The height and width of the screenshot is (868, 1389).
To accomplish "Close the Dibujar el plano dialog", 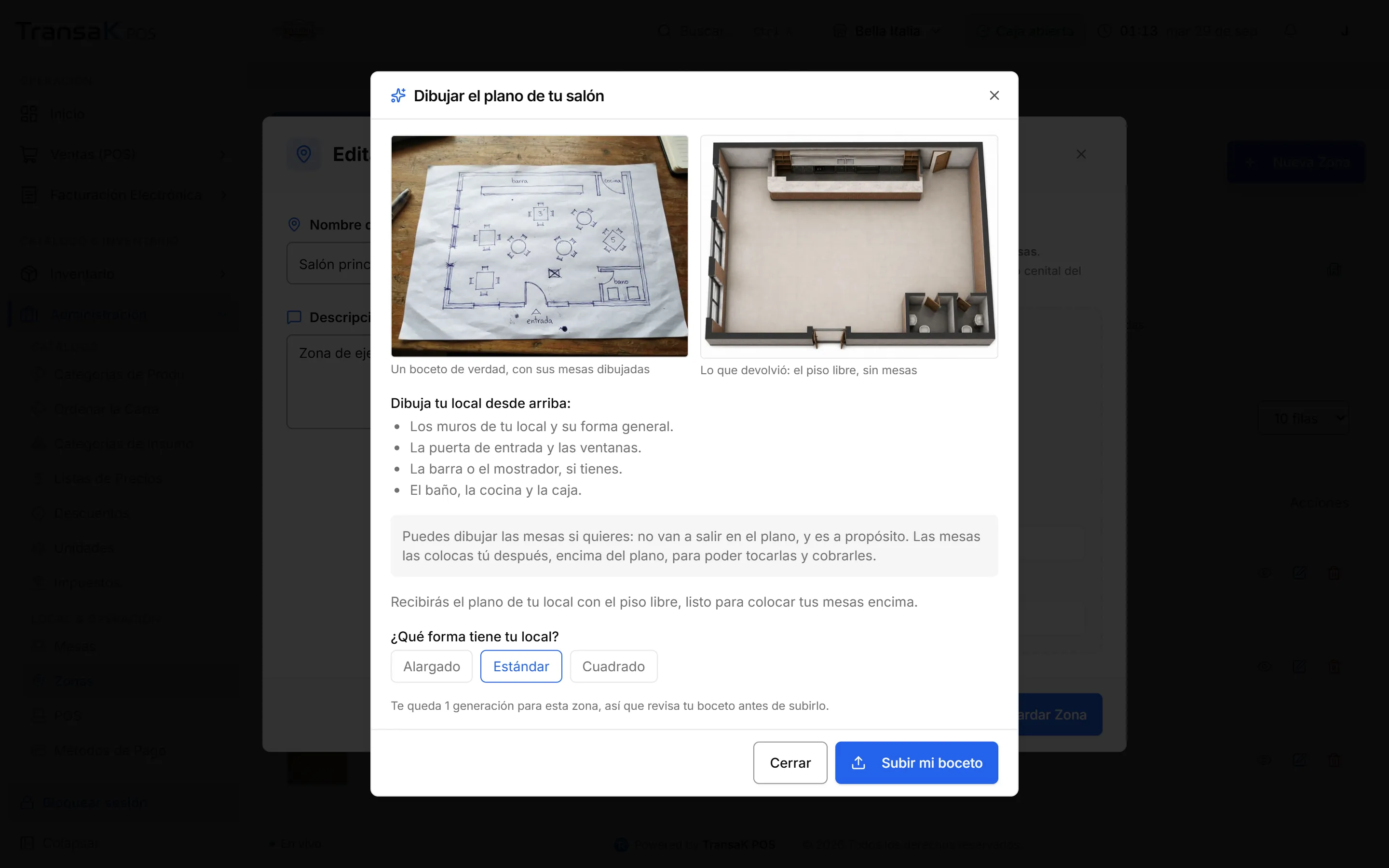I will [994, 95].
